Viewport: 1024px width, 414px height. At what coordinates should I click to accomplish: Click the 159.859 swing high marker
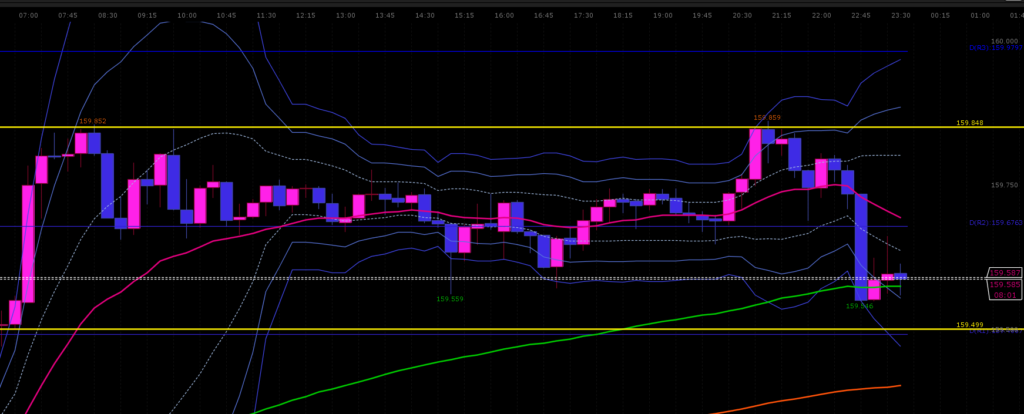[766, 117]
